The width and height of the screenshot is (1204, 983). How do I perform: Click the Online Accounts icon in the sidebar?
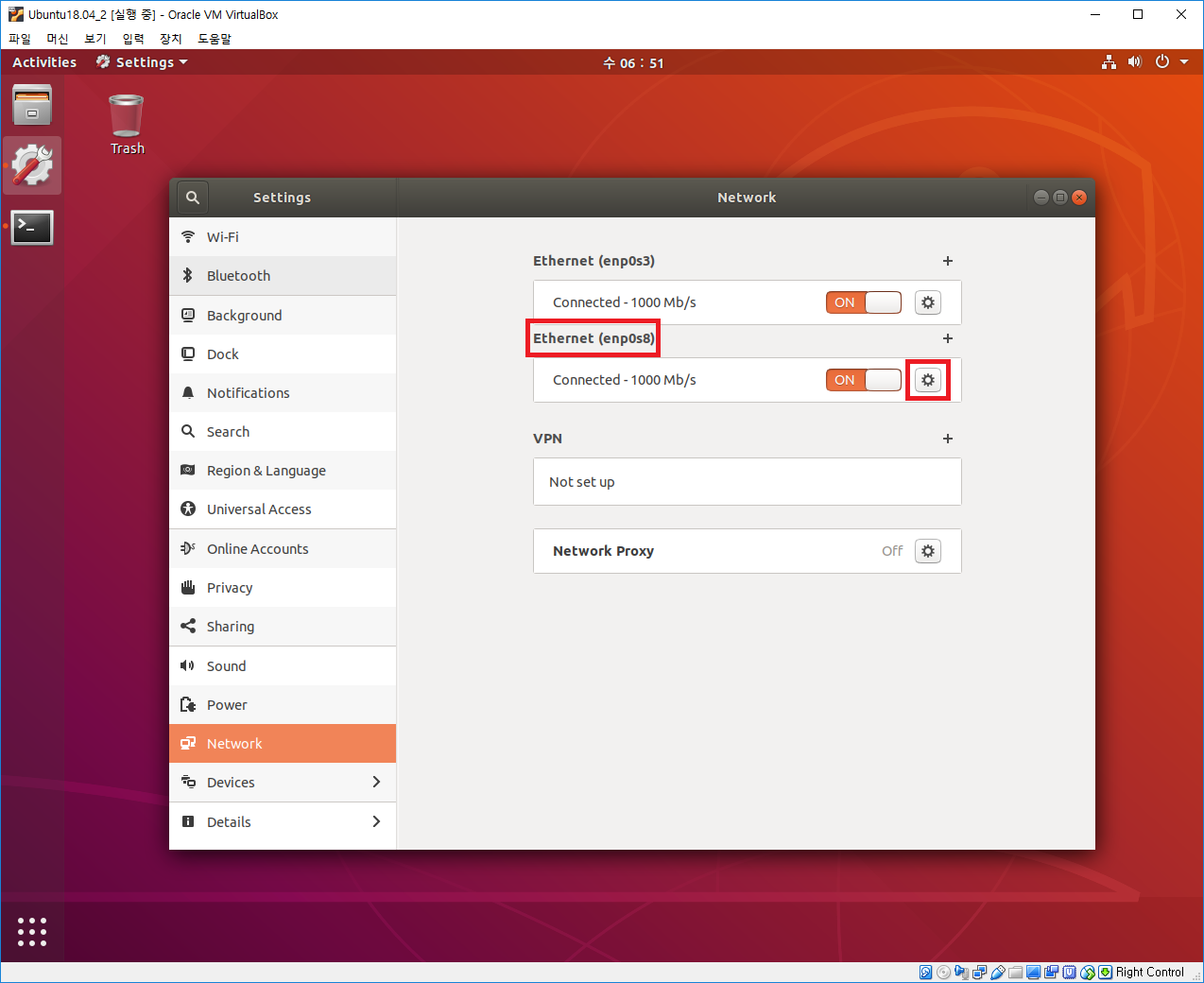tap(188, 548)
